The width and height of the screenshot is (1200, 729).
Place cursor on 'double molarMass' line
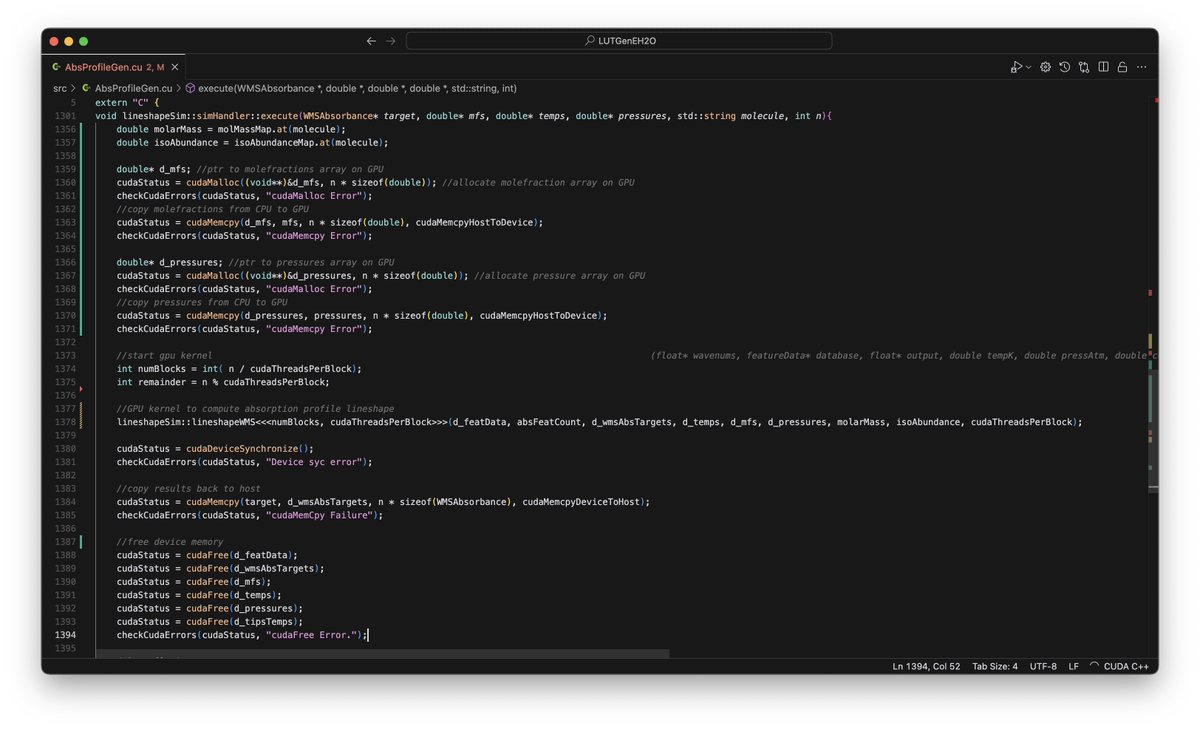point(230,129)
